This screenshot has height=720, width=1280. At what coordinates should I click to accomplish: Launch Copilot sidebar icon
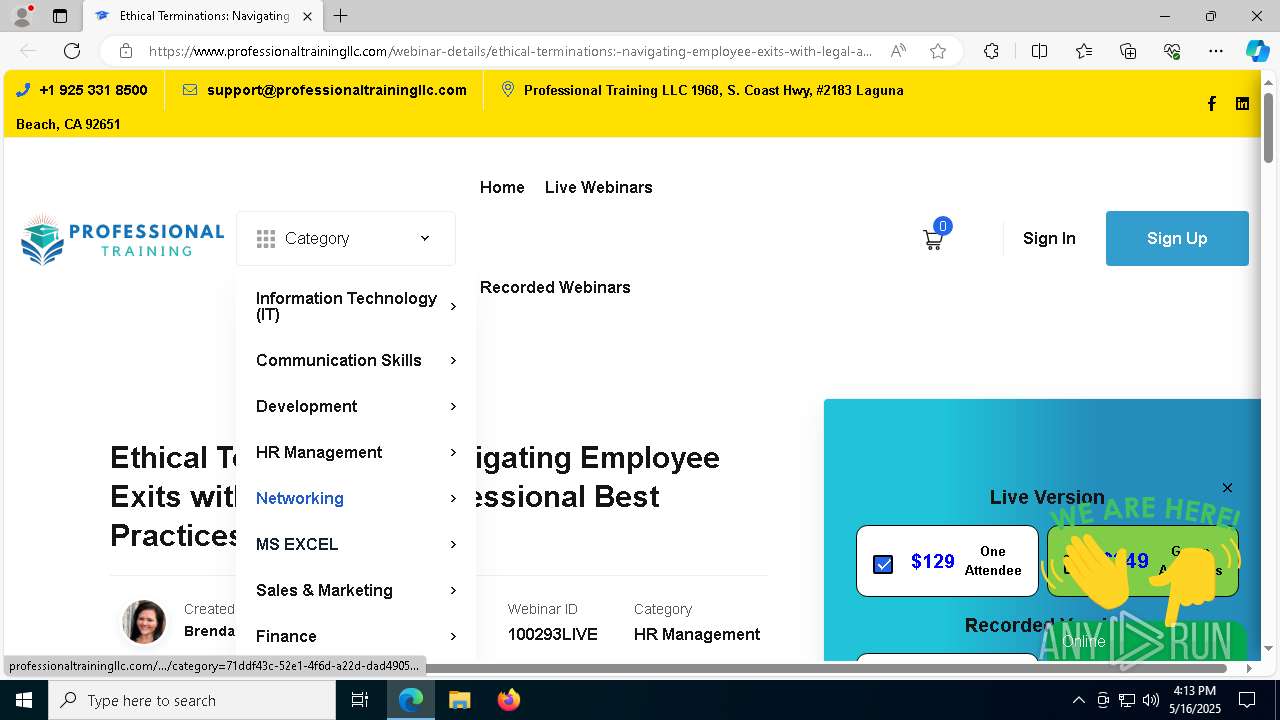(x=1257, y=51)
